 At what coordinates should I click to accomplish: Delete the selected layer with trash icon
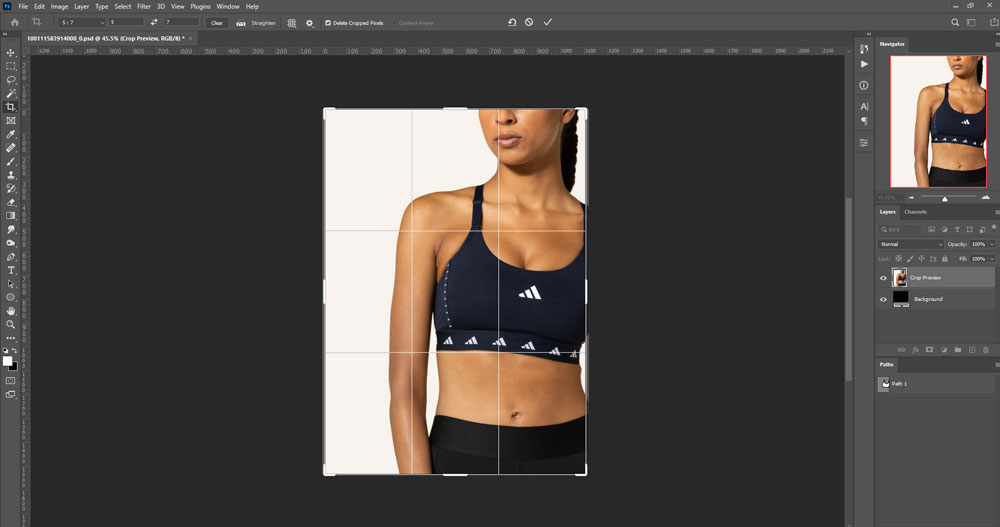point(986,350)
